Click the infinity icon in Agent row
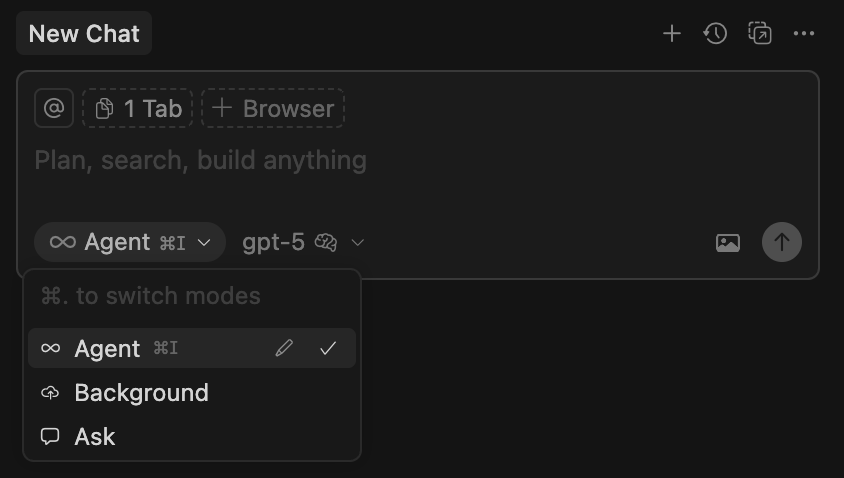This screenshot has height=478, width=844. (x=50, y=348)
